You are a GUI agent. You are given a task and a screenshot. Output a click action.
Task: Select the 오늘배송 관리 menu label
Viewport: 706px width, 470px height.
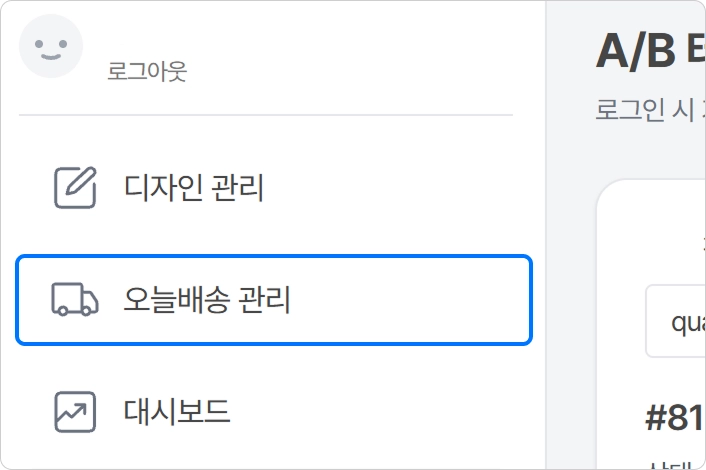pyautogui.click(x=207, y=300)
